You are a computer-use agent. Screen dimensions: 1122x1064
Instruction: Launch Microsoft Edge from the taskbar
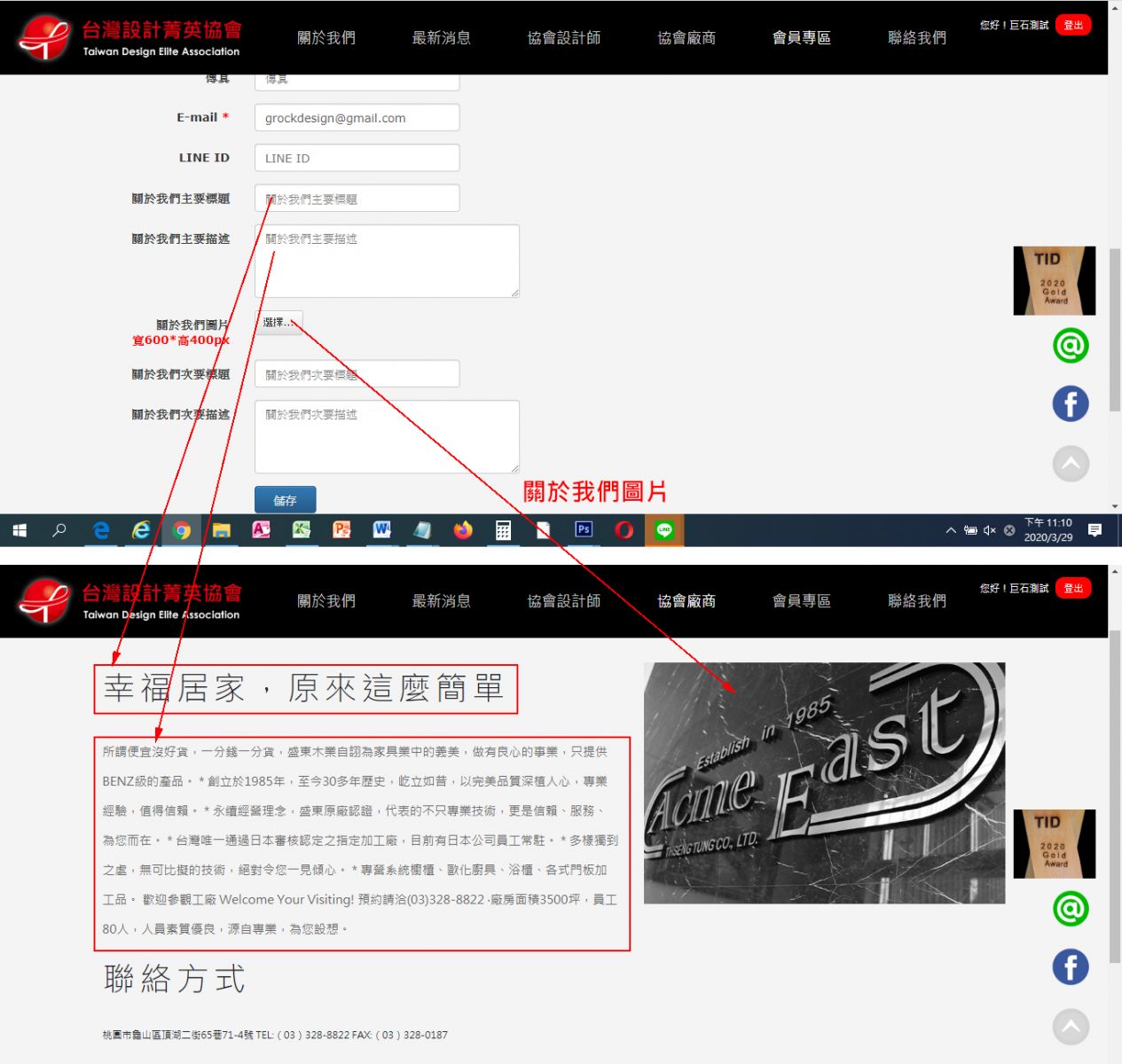pos(101,530)
